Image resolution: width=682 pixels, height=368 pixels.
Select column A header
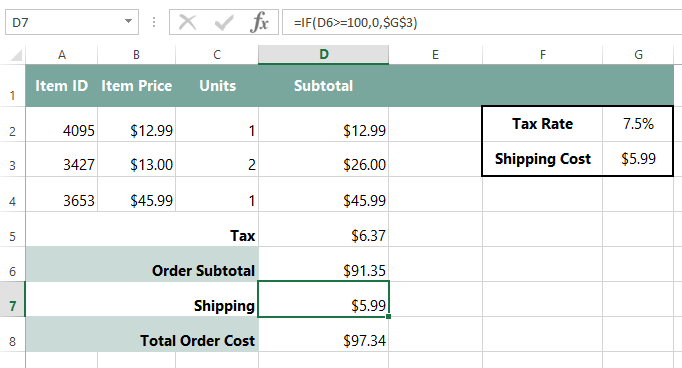click(62, 55)
